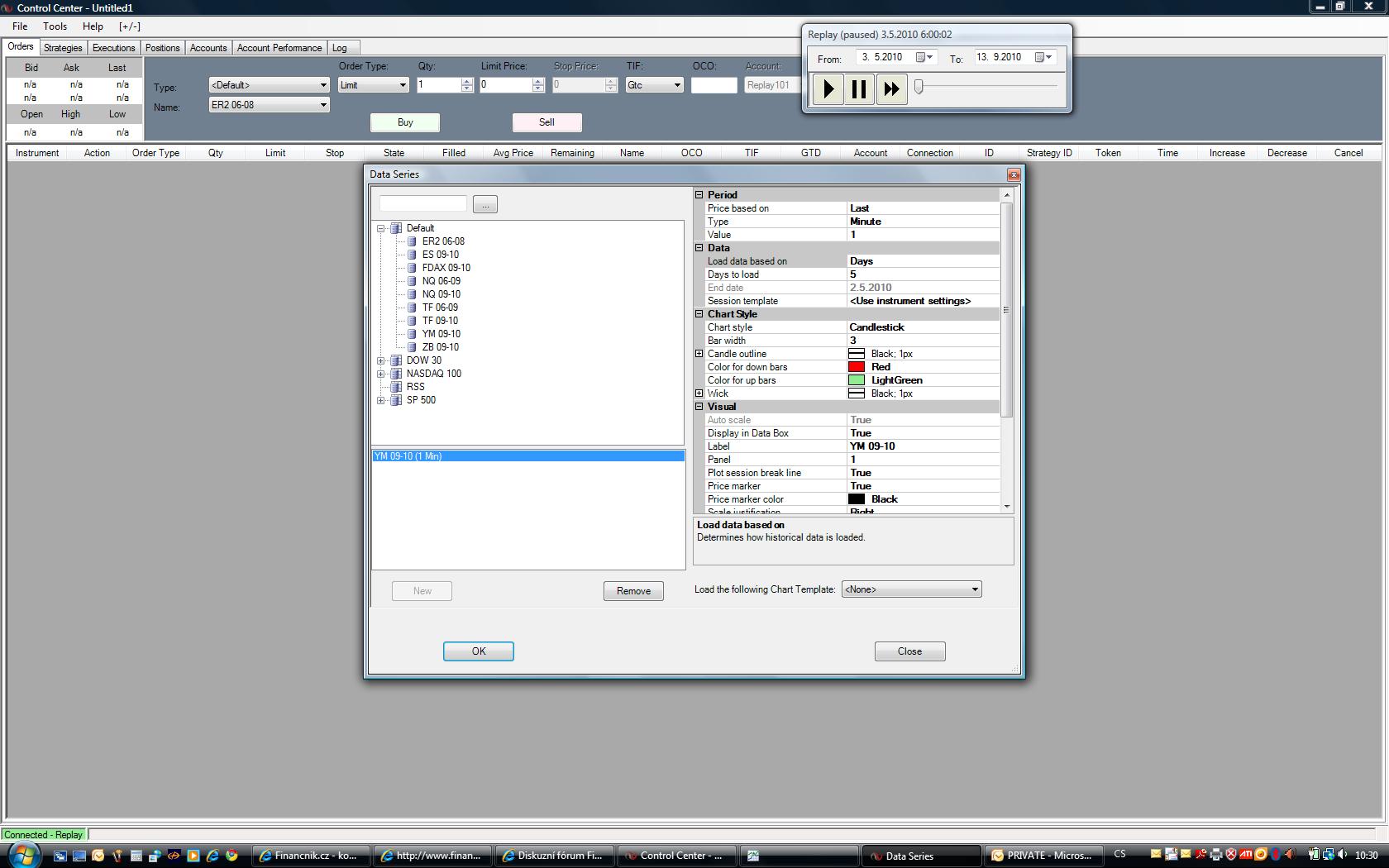
Task: Click OK in Data Series dialog
Action: 478,651
